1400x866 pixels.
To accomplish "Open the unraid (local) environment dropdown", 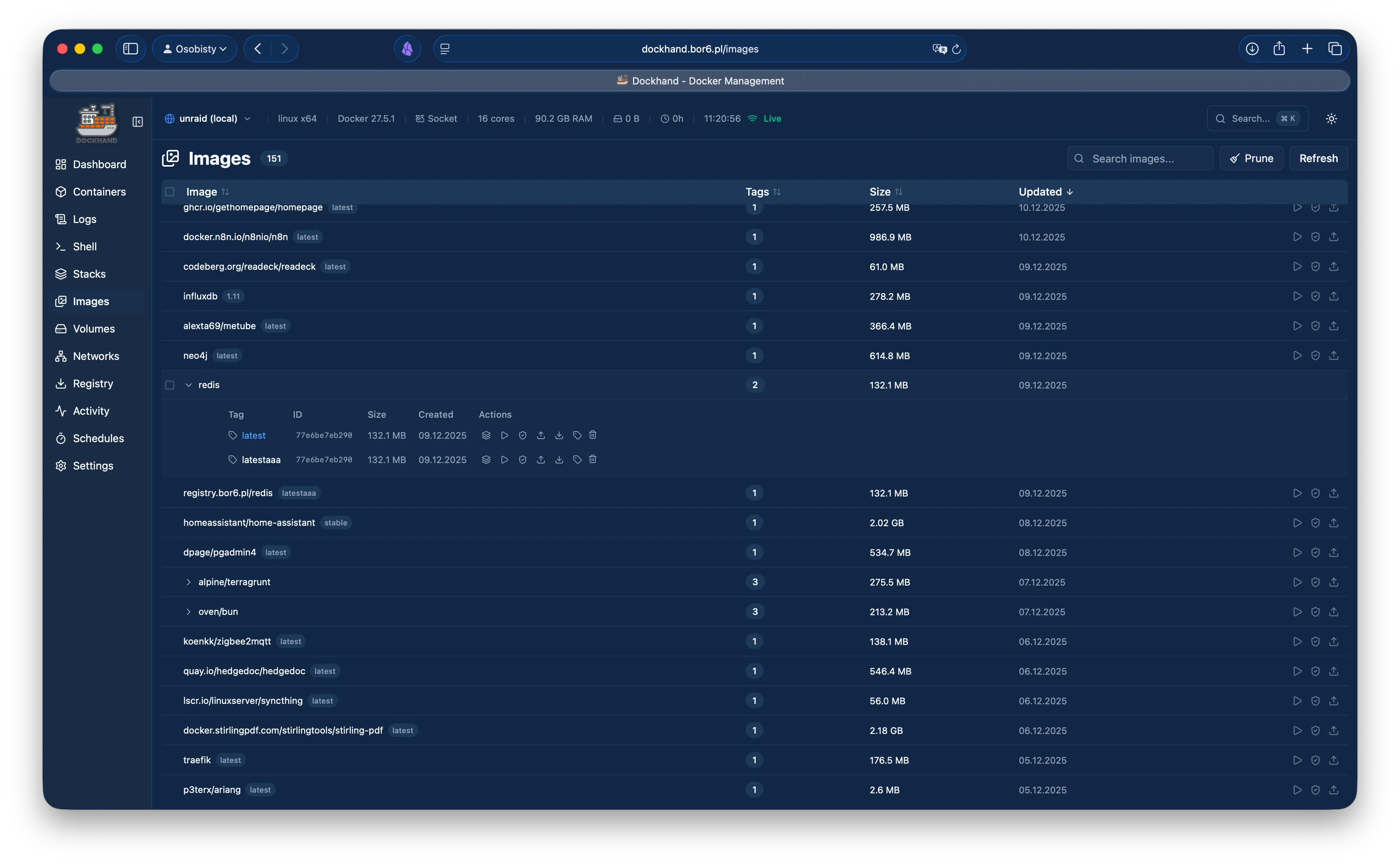I will click(208, 119).
